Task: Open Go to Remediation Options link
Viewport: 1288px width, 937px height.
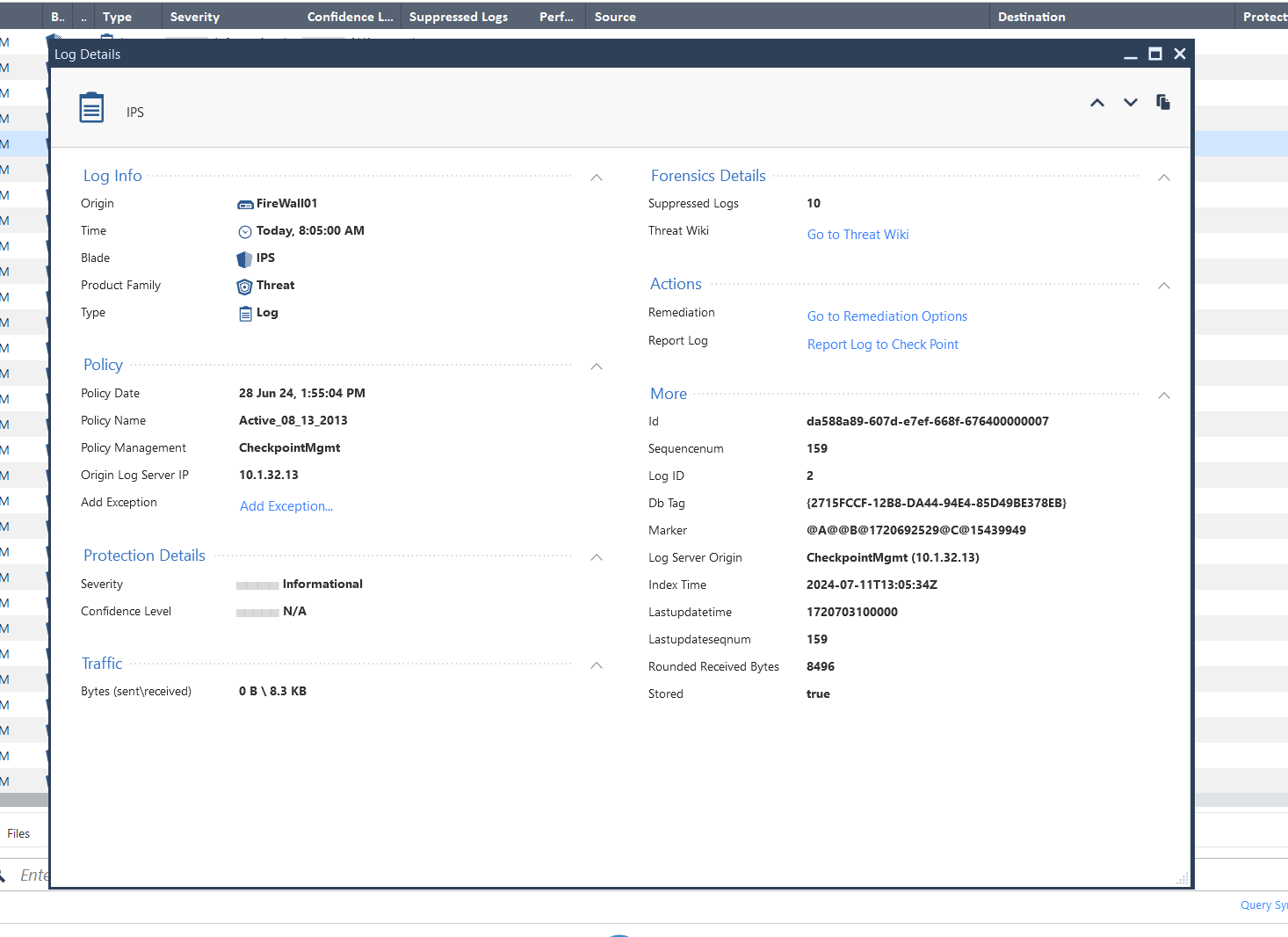Action: (887, 316)
